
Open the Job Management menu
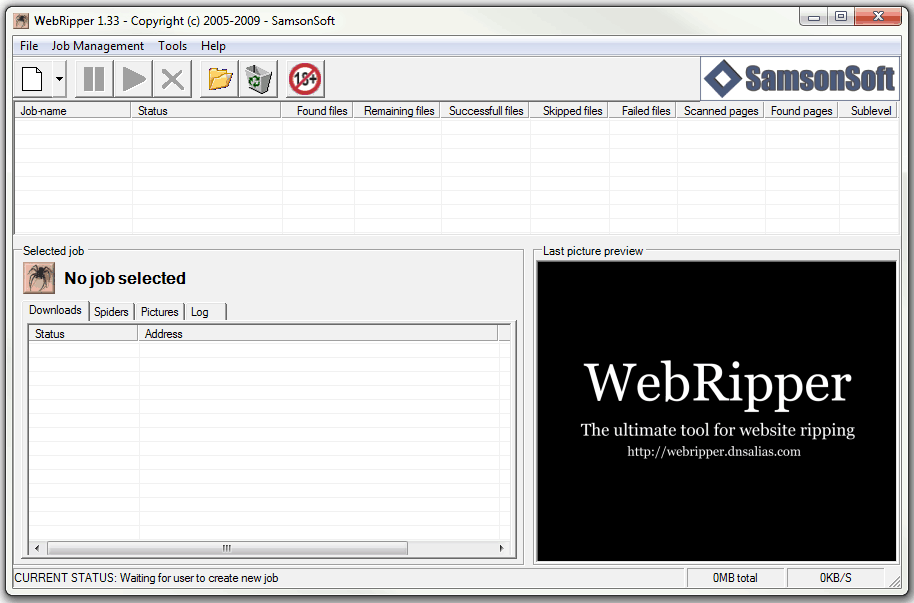coord(98,46)
